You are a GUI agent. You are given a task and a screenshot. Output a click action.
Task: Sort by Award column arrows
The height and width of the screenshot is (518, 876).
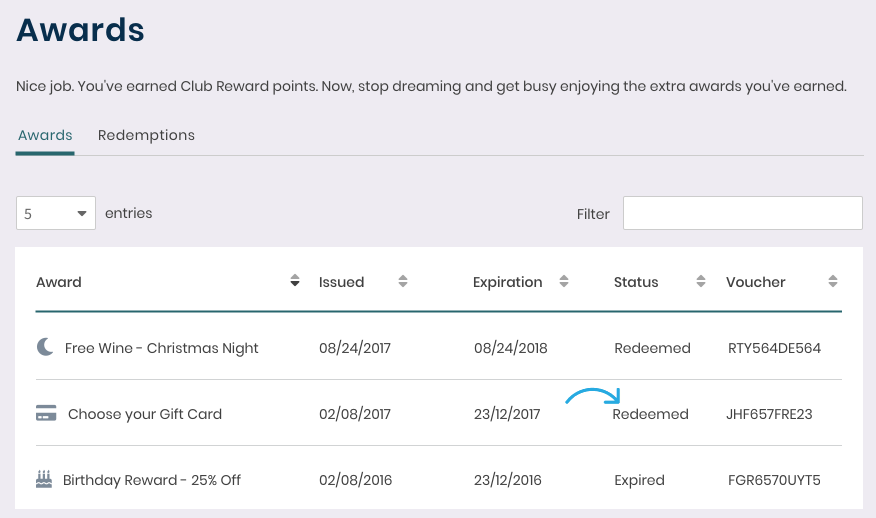click(295, 281)
